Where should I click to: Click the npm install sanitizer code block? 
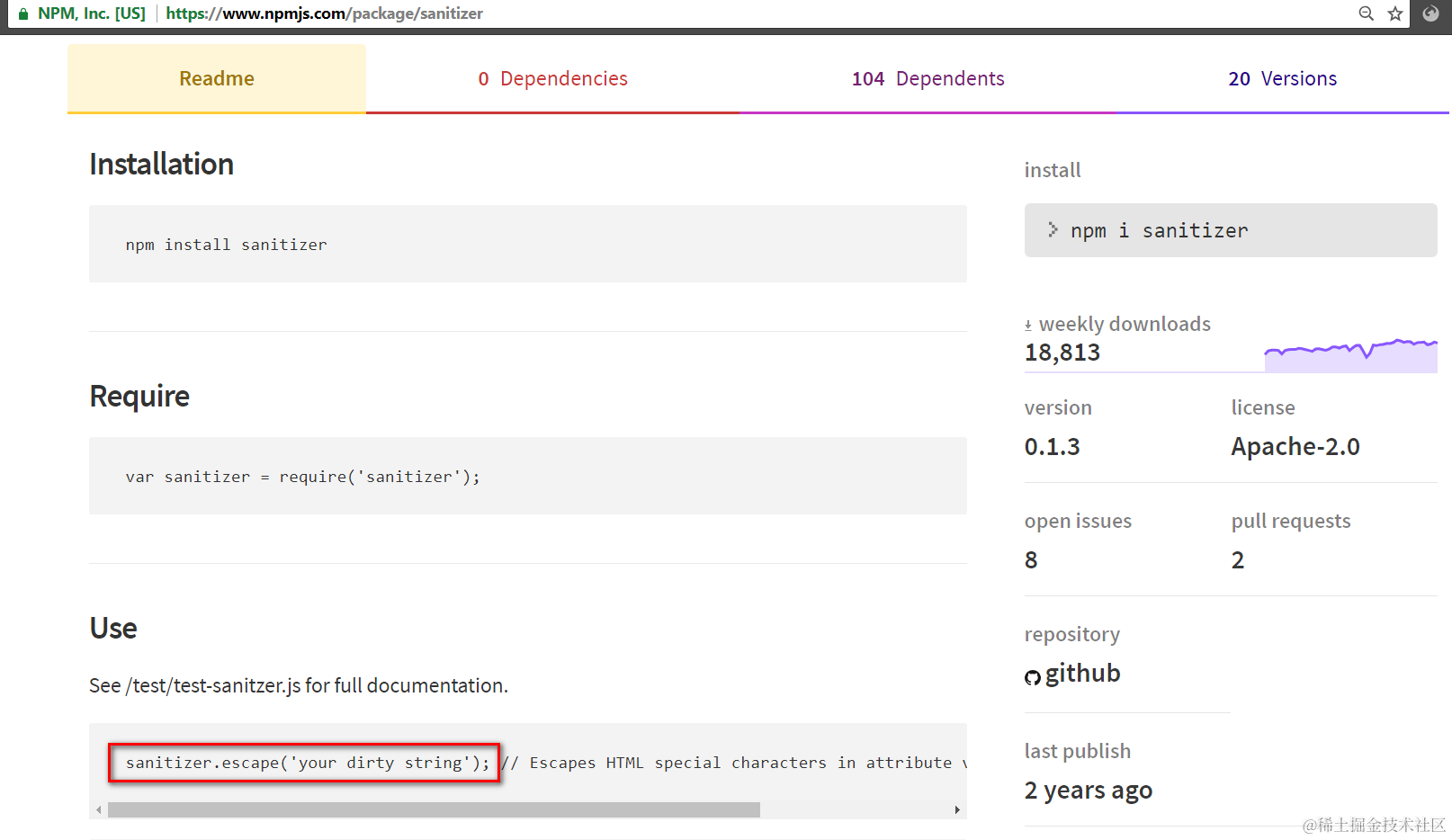tap(528, 244)
